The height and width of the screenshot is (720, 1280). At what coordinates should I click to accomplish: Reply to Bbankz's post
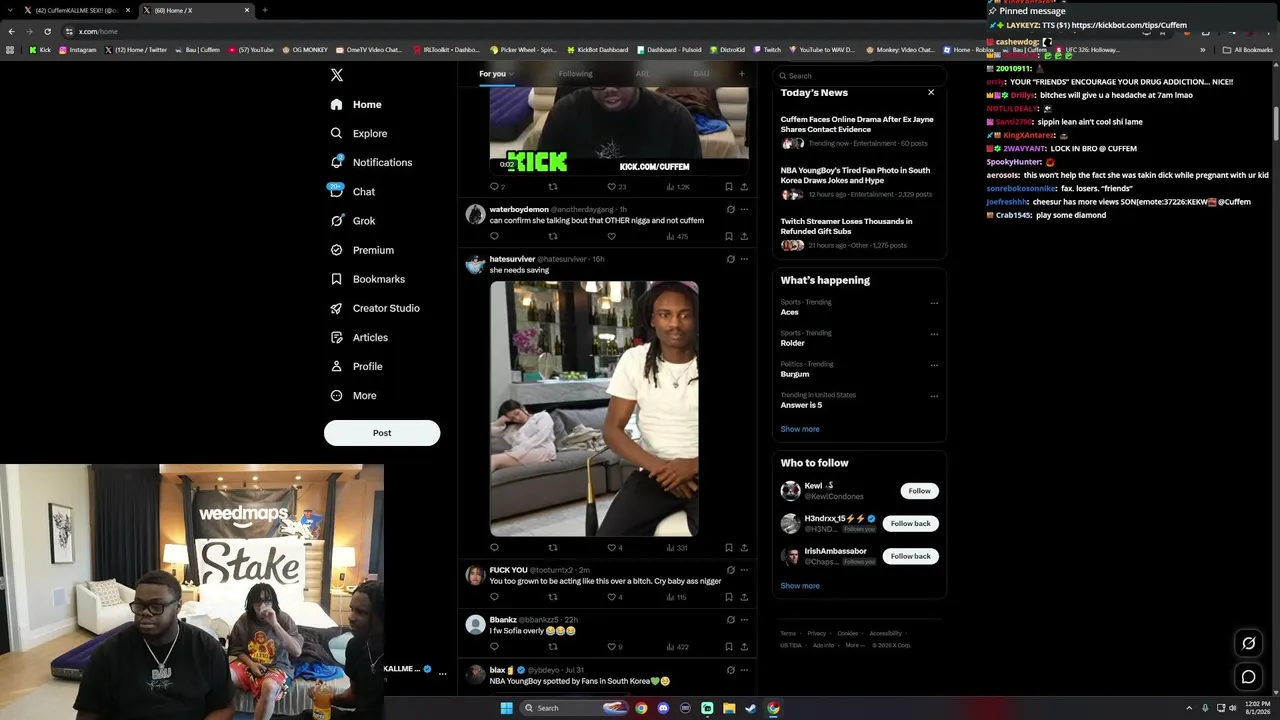[494, 647]
